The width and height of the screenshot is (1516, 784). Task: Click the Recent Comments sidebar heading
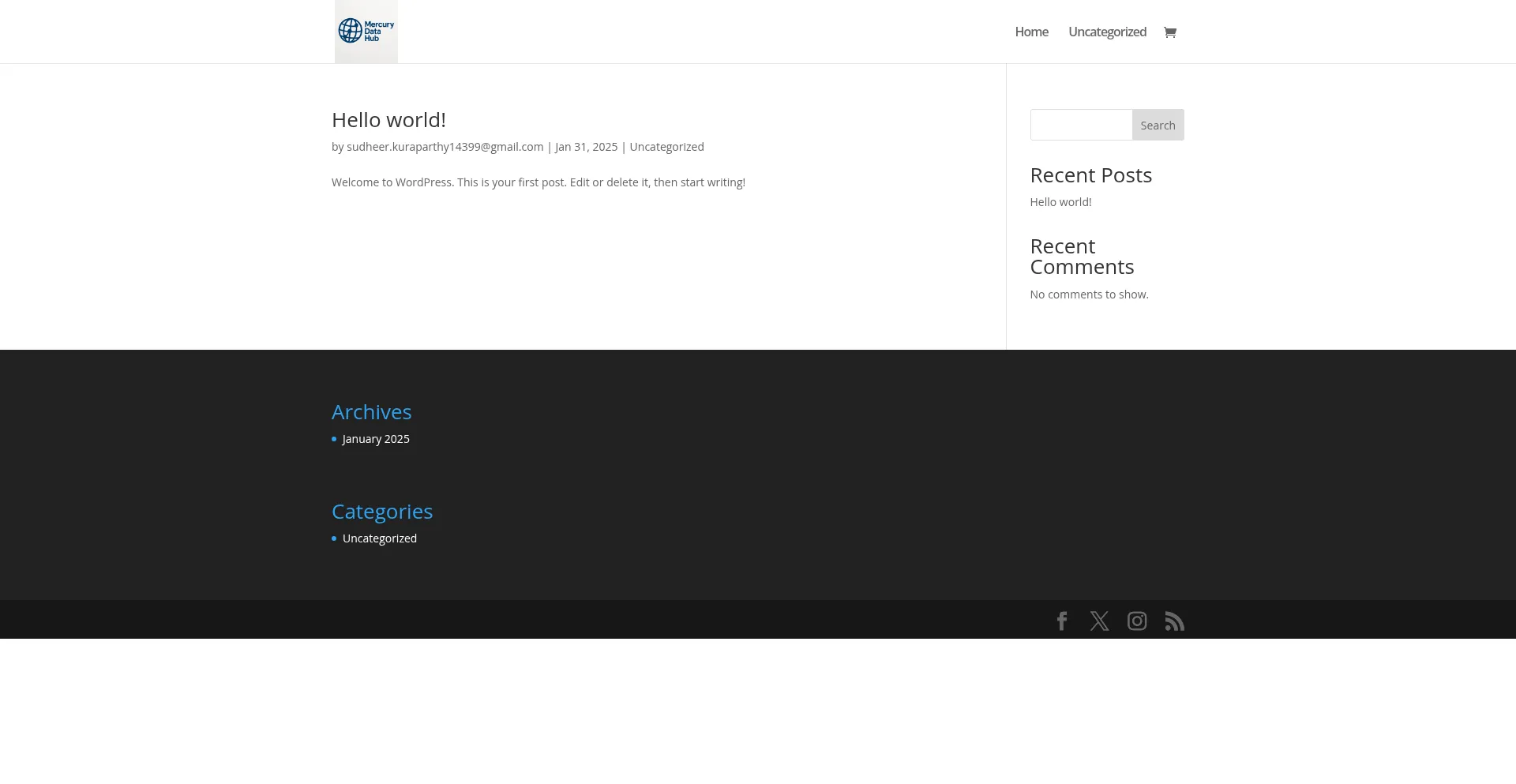1082,257
